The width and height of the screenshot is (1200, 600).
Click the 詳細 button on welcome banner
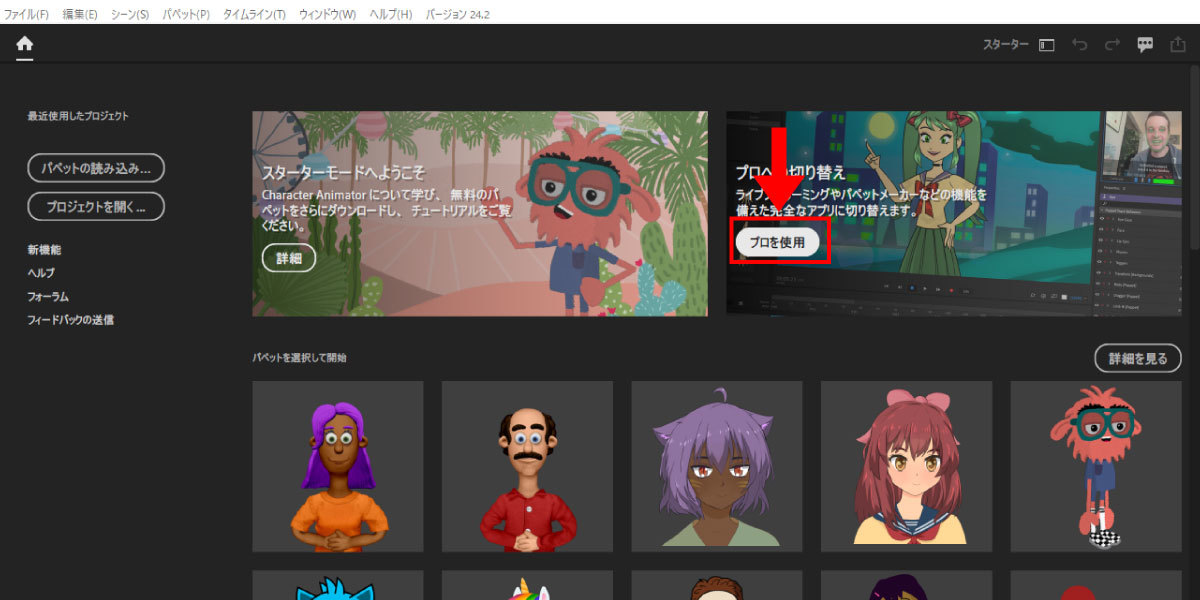click(x=289, y=258)
